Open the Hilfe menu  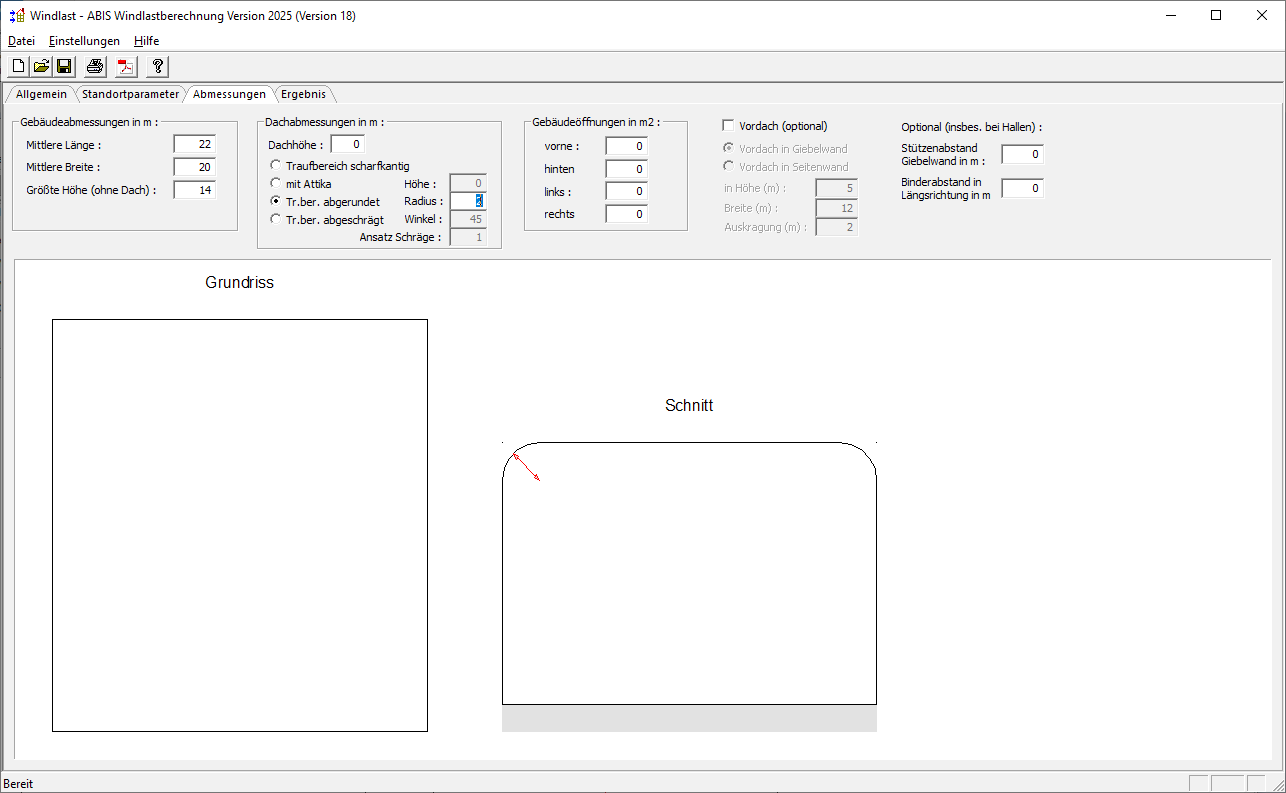(146, 41)
